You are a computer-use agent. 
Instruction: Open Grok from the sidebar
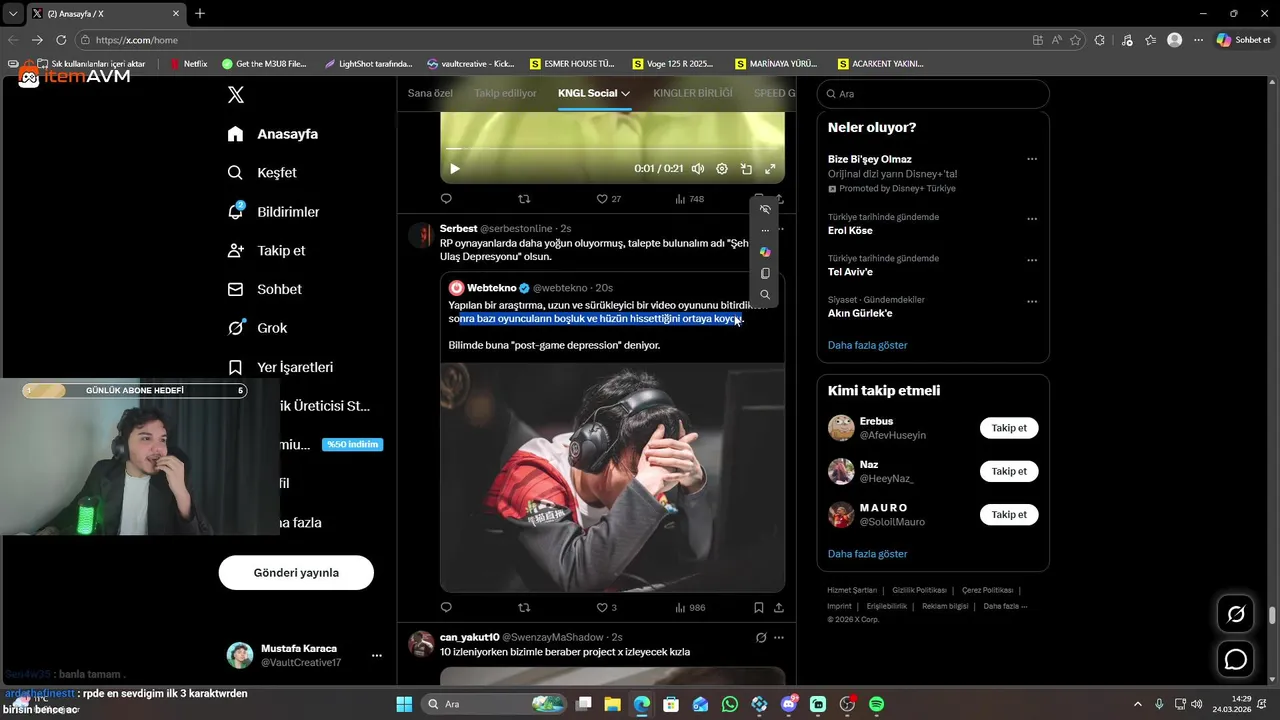click(257, 328)
